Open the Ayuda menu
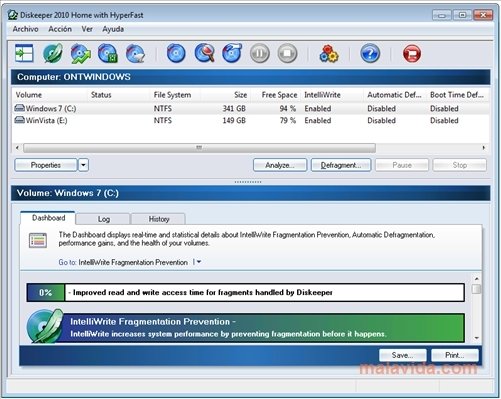The height and width of the screenshot is (399, 501). coord(113,29)
